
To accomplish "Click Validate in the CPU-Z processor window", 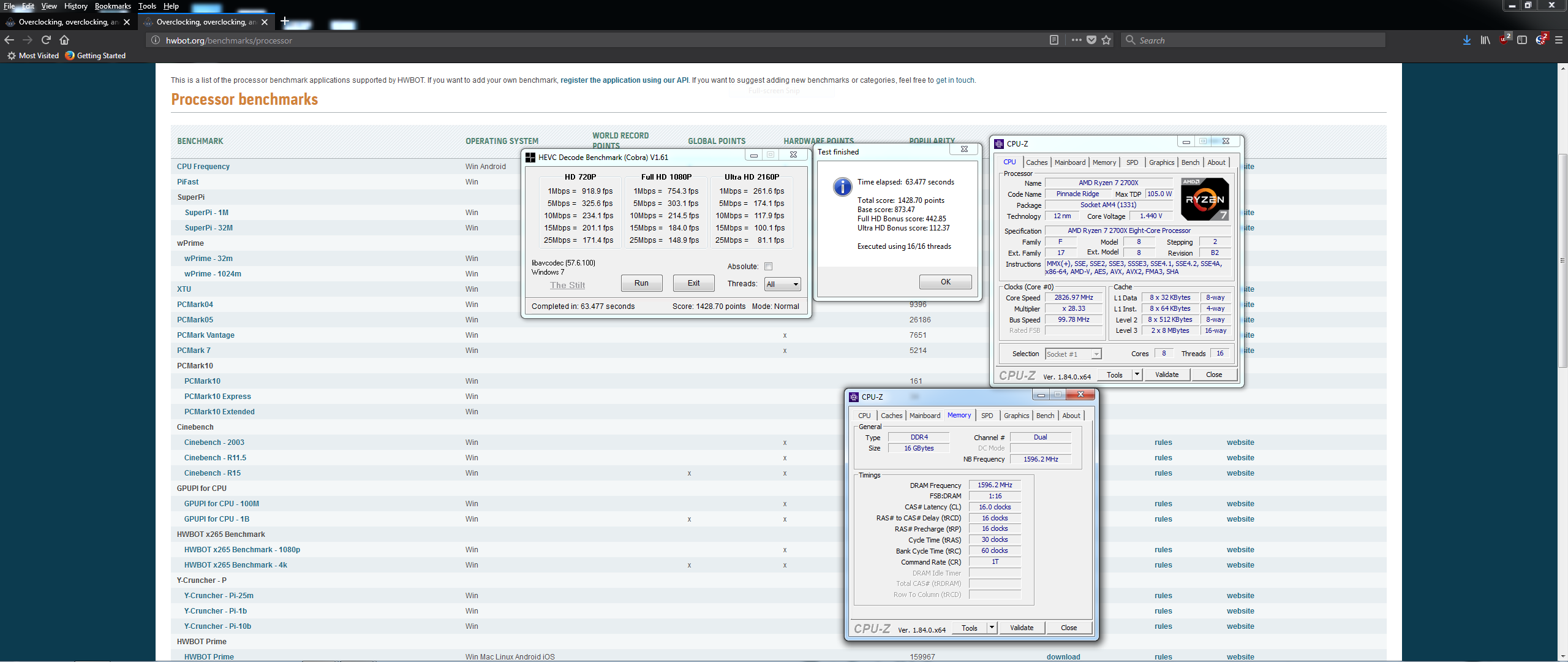I will 1166,375.
